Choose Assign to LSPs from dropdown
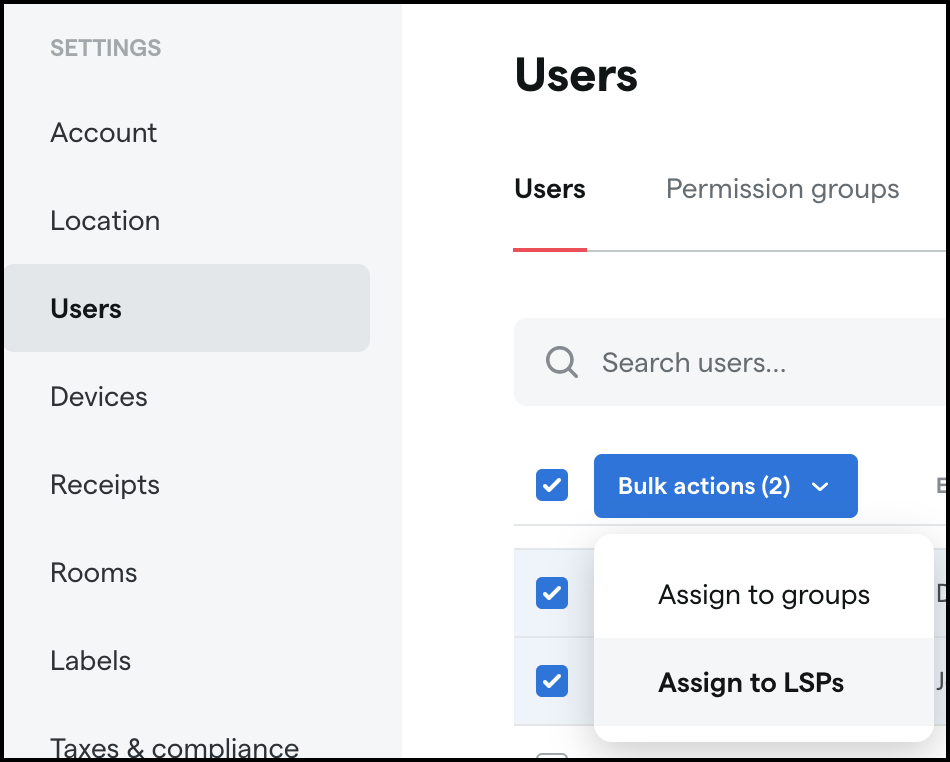Viewport: 950px width, 762px height. (x=751, y=683)
